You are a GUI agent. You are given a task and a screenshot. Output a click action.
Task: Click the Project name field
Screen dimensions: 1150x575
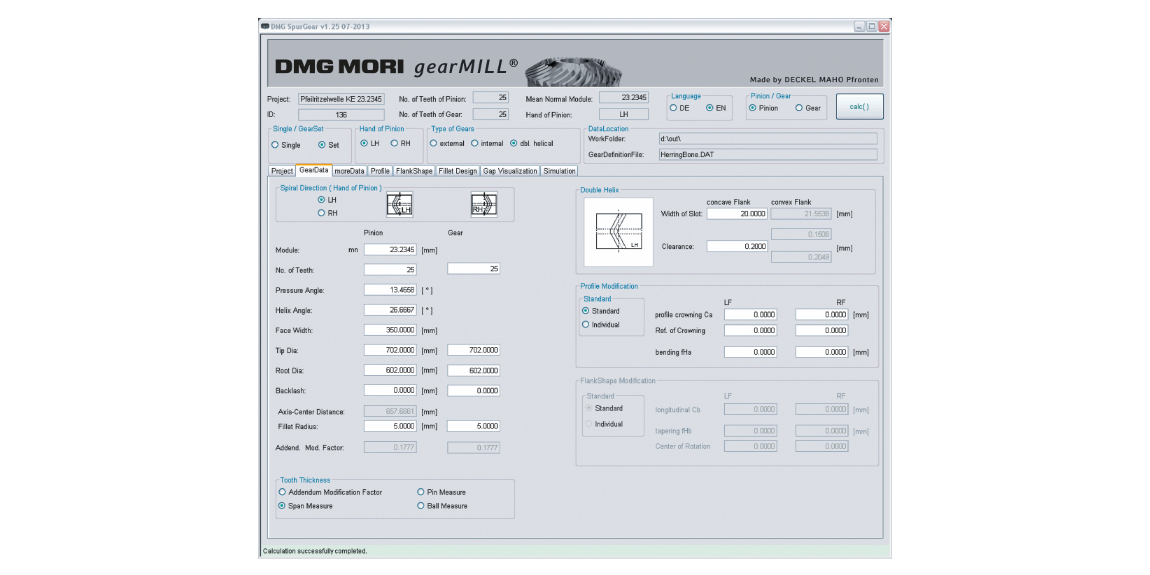coord(340,98)
